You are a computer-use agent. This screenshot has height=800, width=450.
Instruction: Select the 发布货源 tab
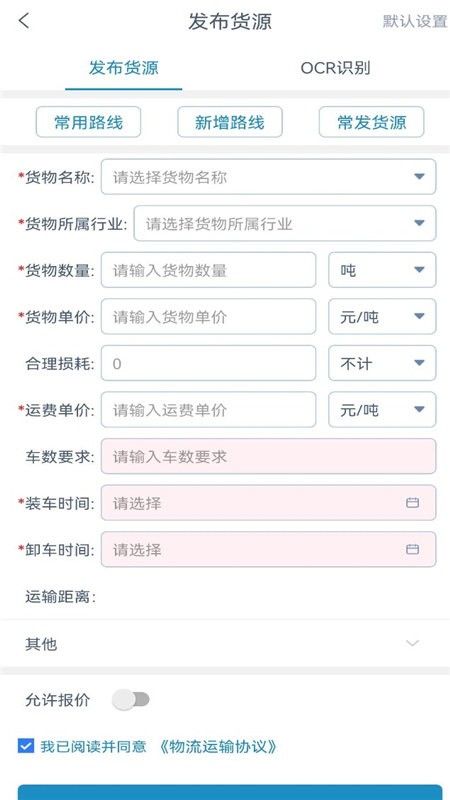[123, 68]
